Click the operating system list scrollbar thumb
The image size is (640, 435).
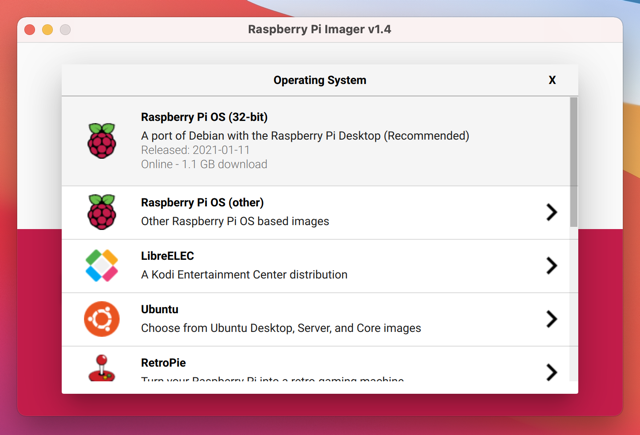pyautogui.click(x=573, y=162)
